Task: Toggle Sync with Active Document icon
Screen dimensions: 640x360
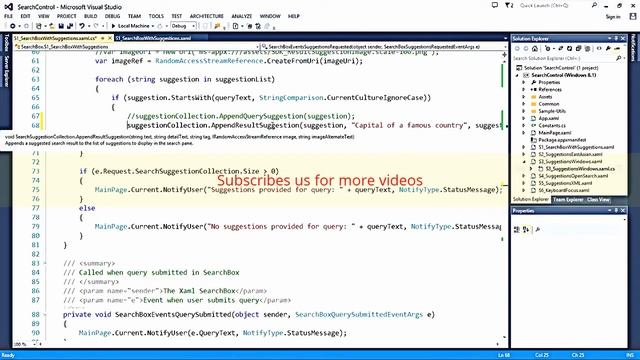Action: pos(560,49)
